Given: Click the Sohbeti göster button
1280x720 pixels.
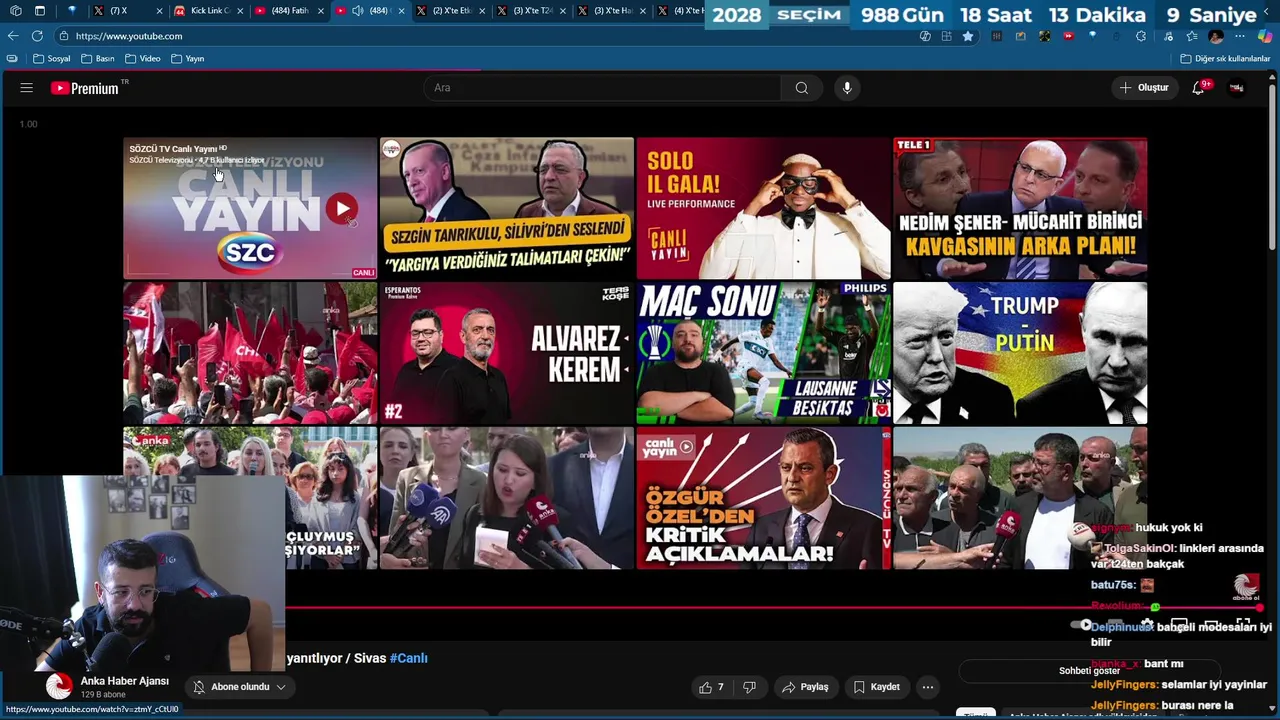Looking at the screenshot, I should tap(1089, 671).
